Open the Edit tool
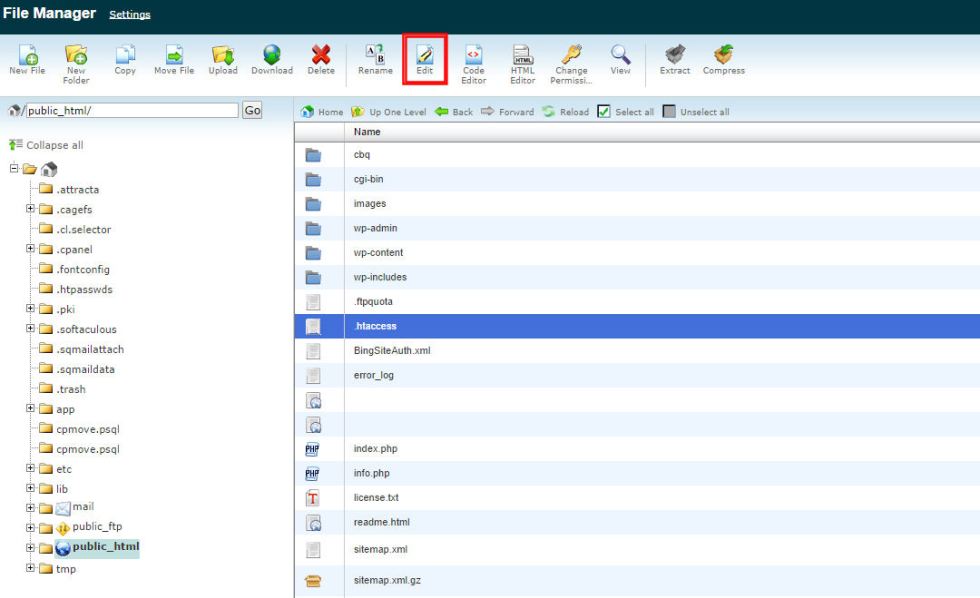 [425, 60]
